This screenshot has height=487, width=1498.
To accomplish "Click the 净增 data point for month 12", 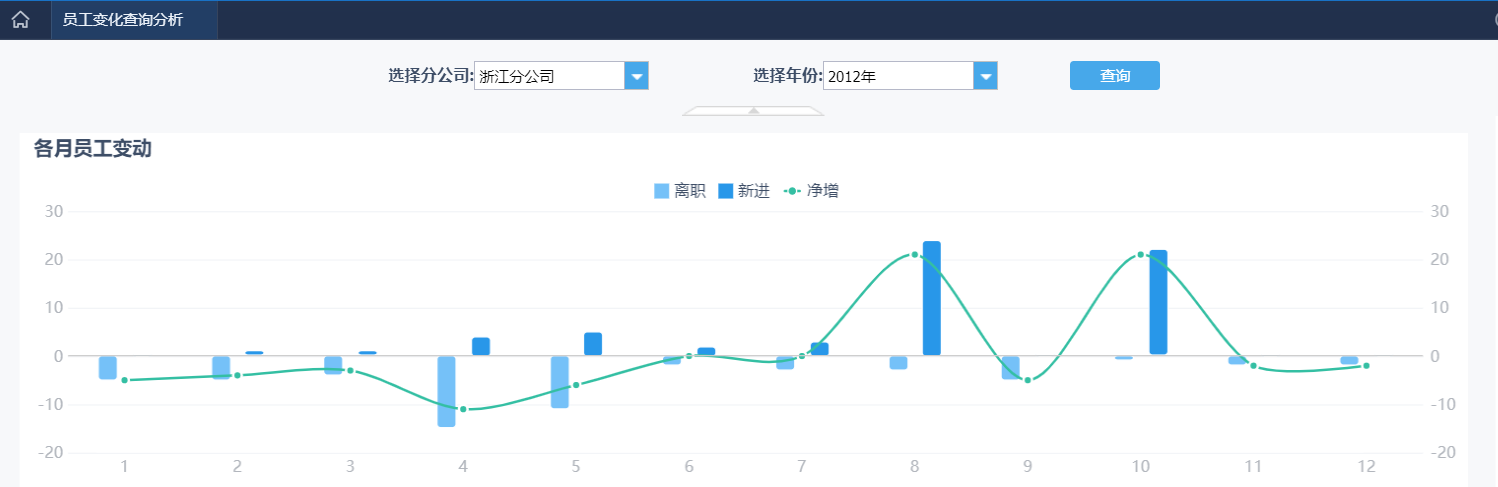I will (1366, 366).
